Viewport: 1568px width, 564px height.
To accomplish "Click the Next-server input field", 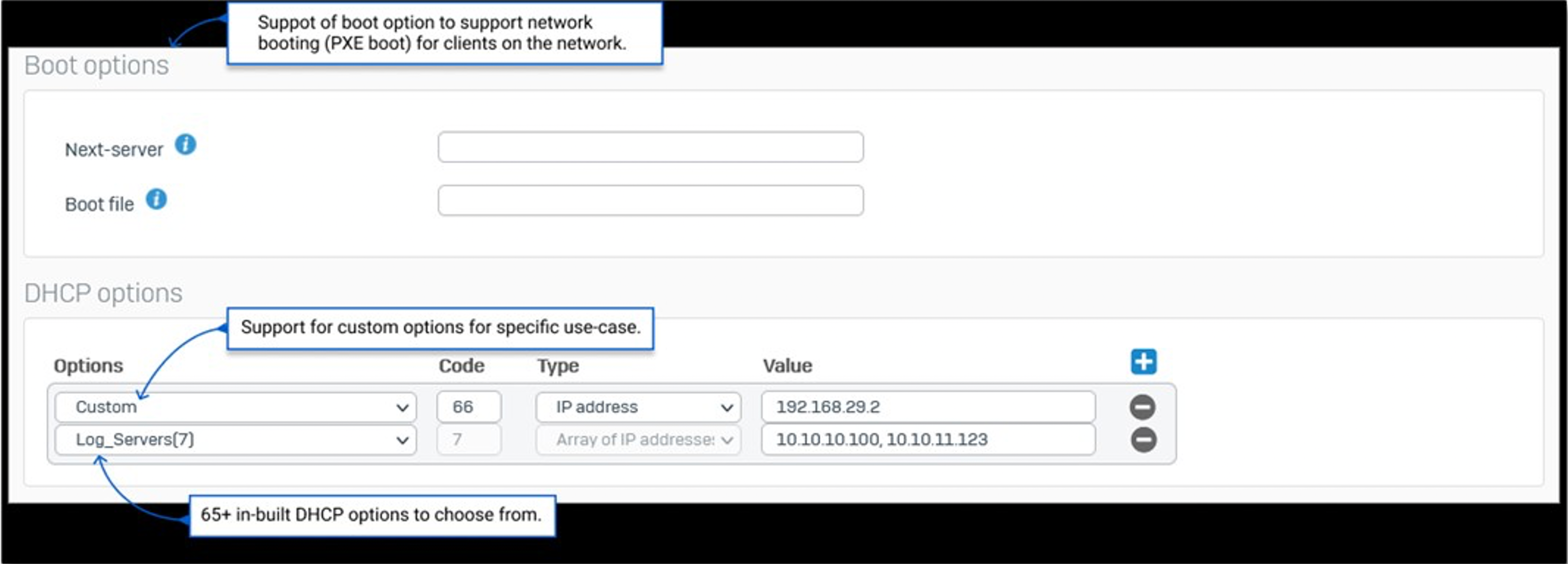I will pyautogui.click(x=650, y=147).
